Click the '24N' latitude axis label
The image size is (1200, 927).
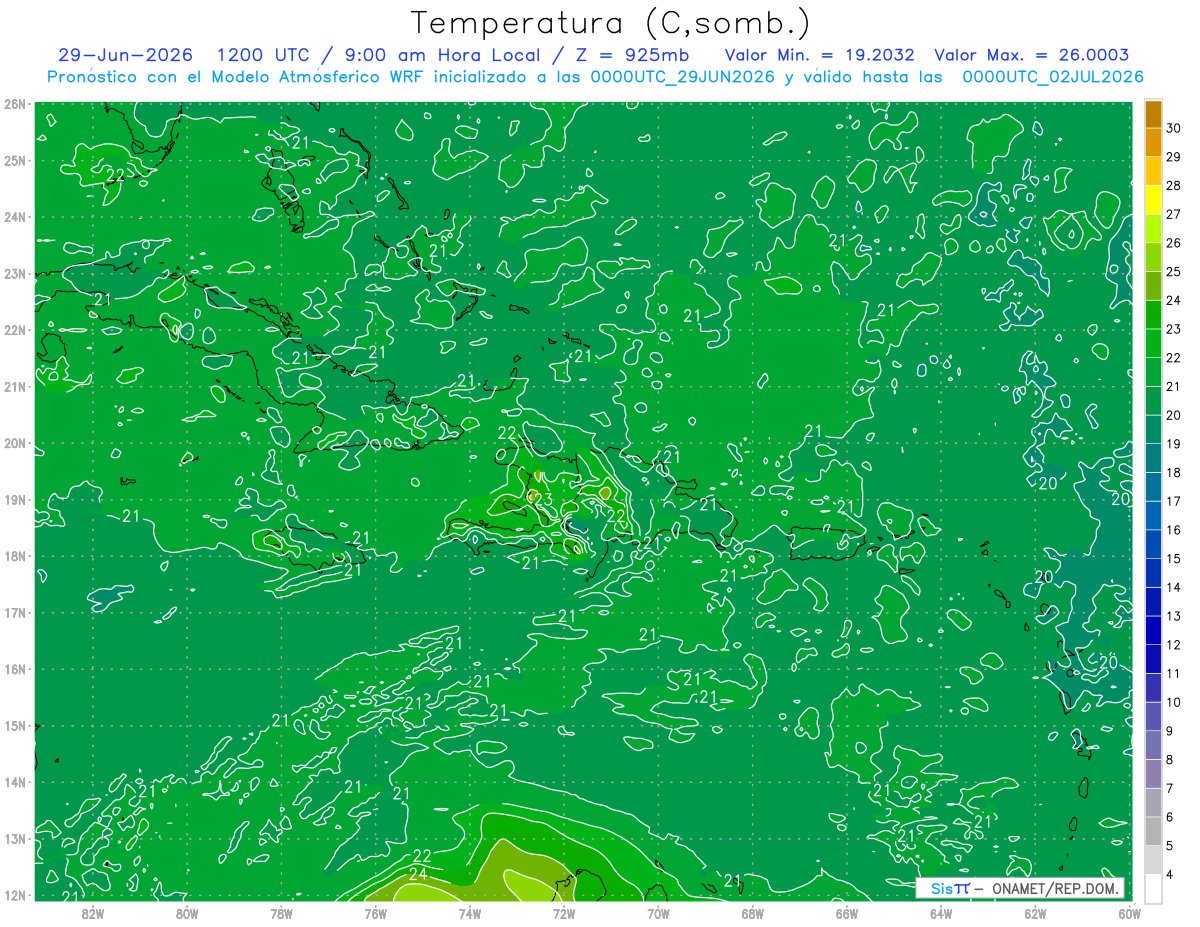tap(15, 217)
